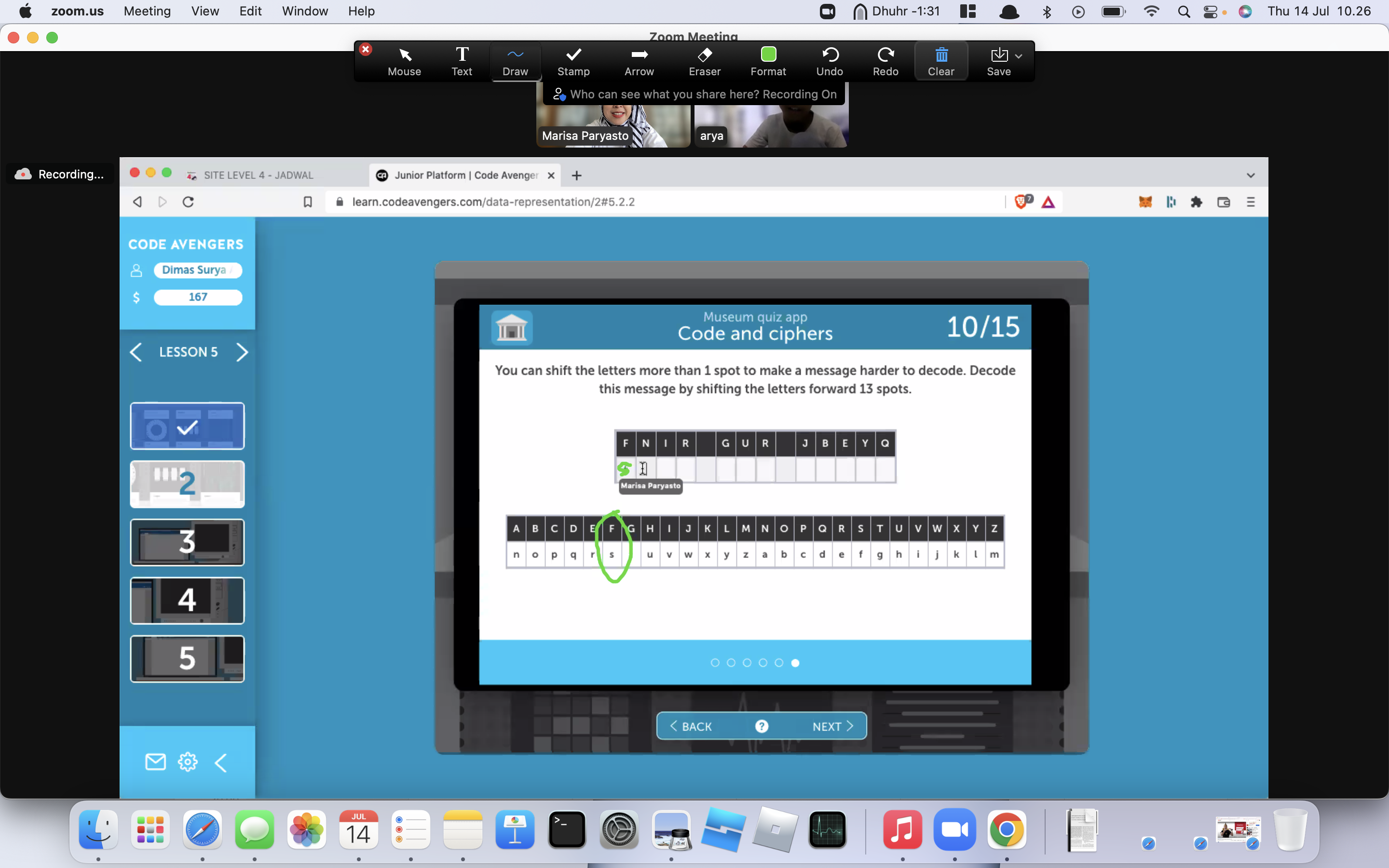Expand the tab search dropdown chevron
Image resolution: width=1389 pixels, height=868 pixels.
click(x=1251, y=175)
